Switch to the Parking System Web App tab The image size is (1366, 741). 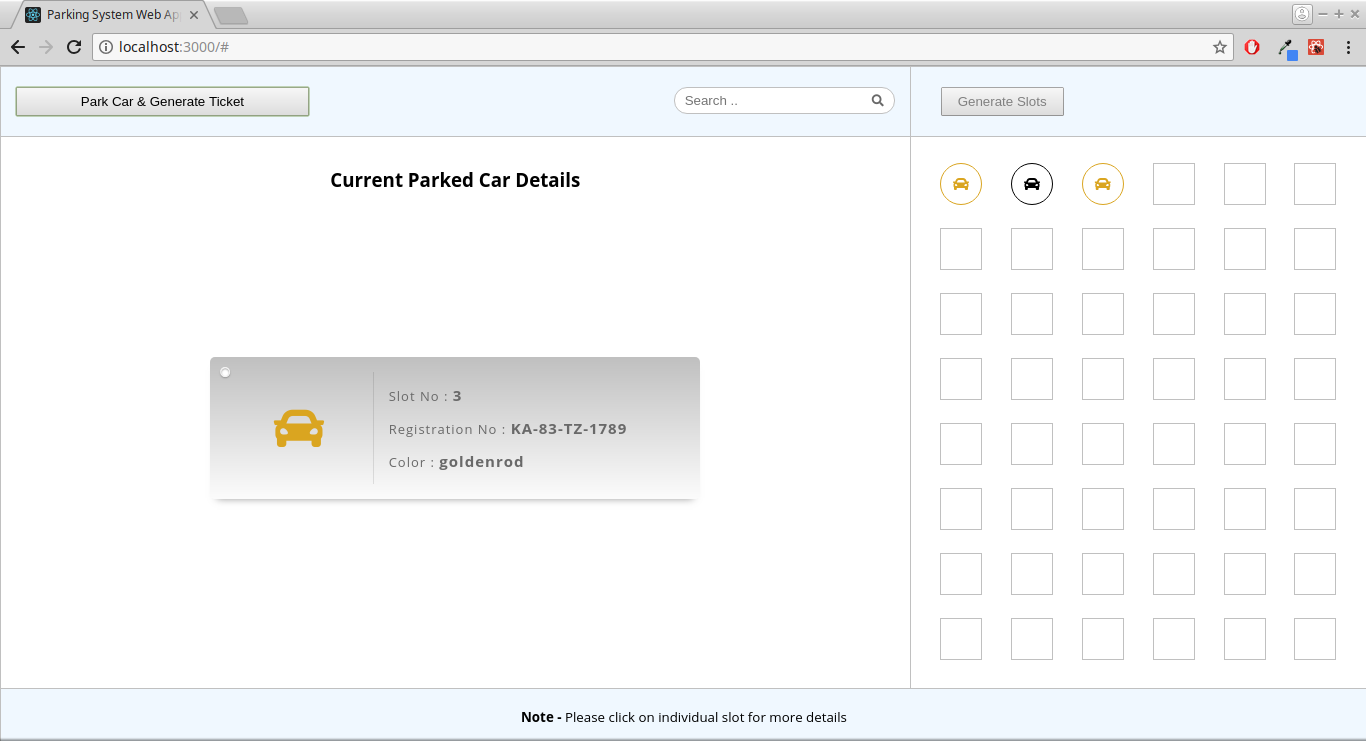110,14
